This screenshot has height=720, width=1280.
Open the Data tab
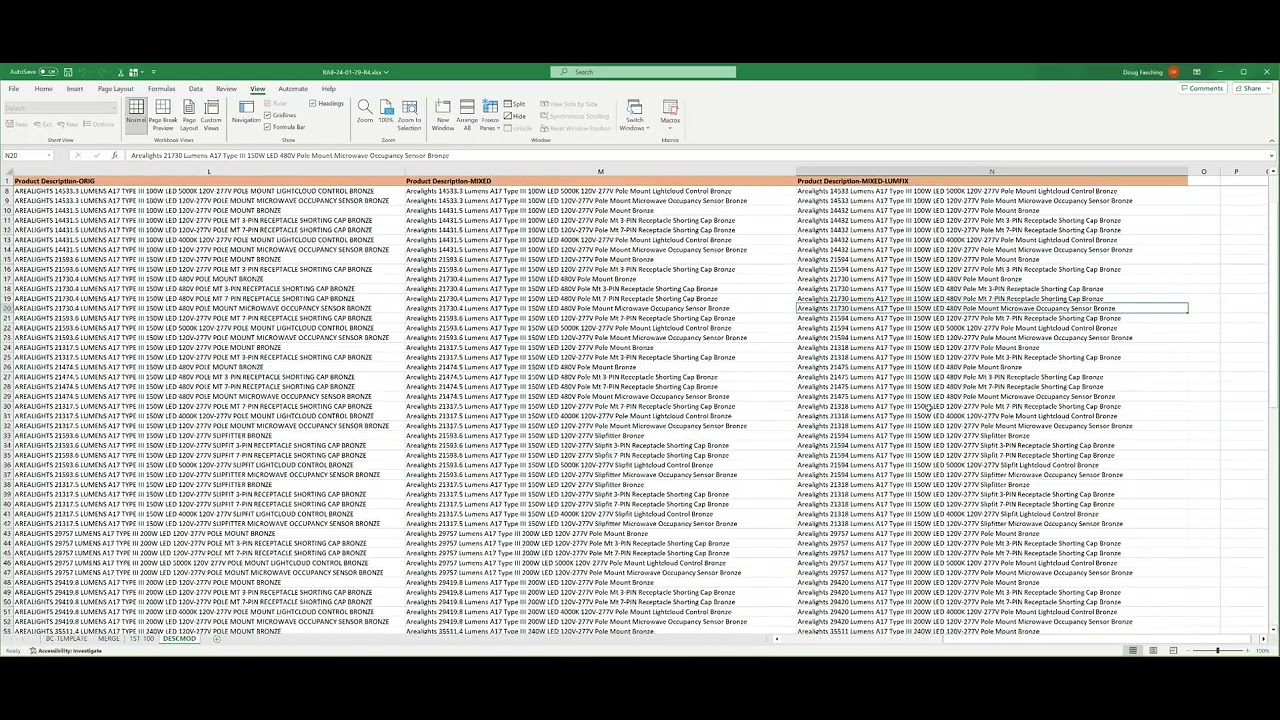(x=196, y=89)
